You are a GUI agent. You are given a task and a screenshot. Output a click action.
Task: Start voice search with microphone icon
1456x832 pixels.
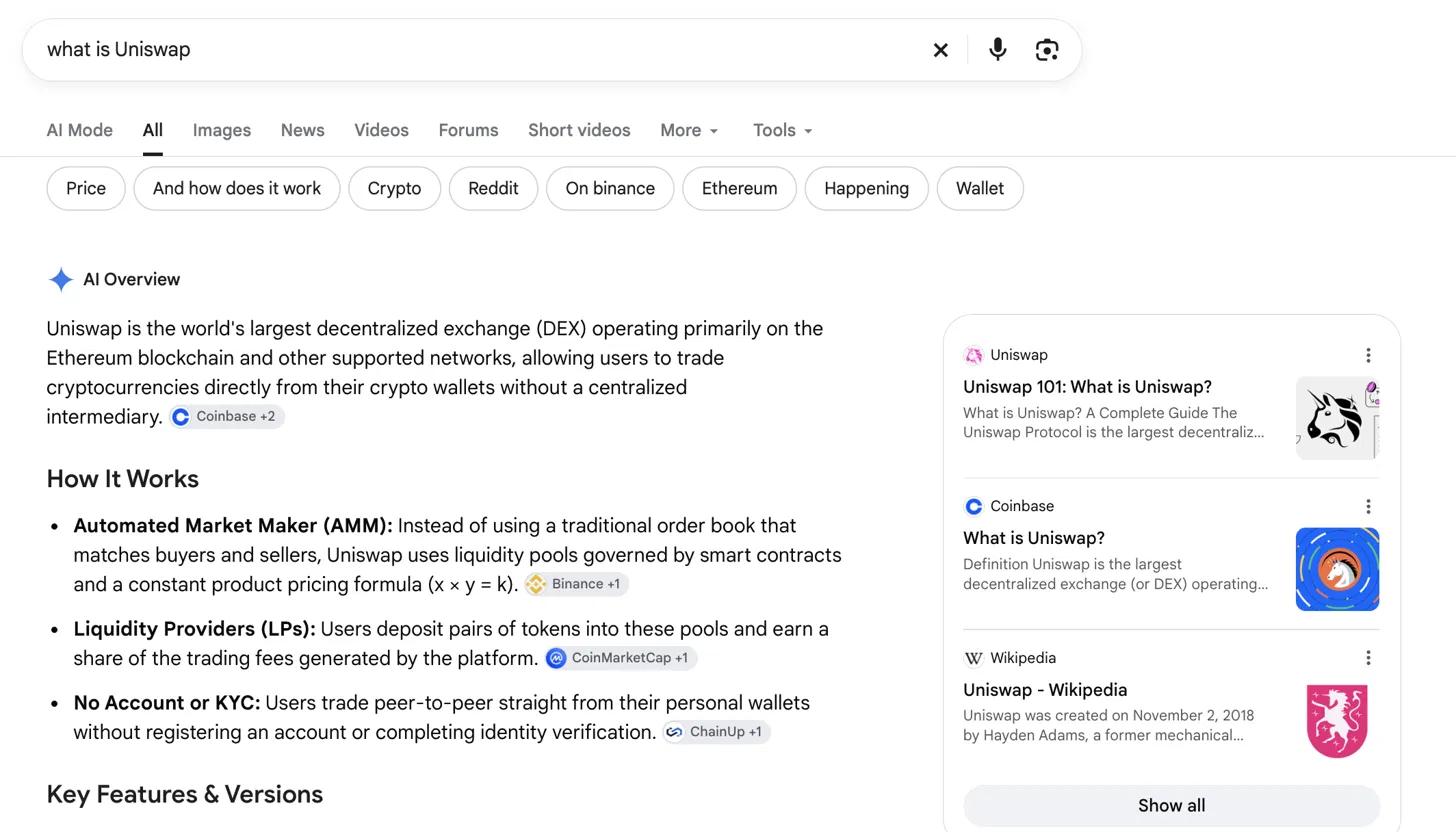click(997, 50)
